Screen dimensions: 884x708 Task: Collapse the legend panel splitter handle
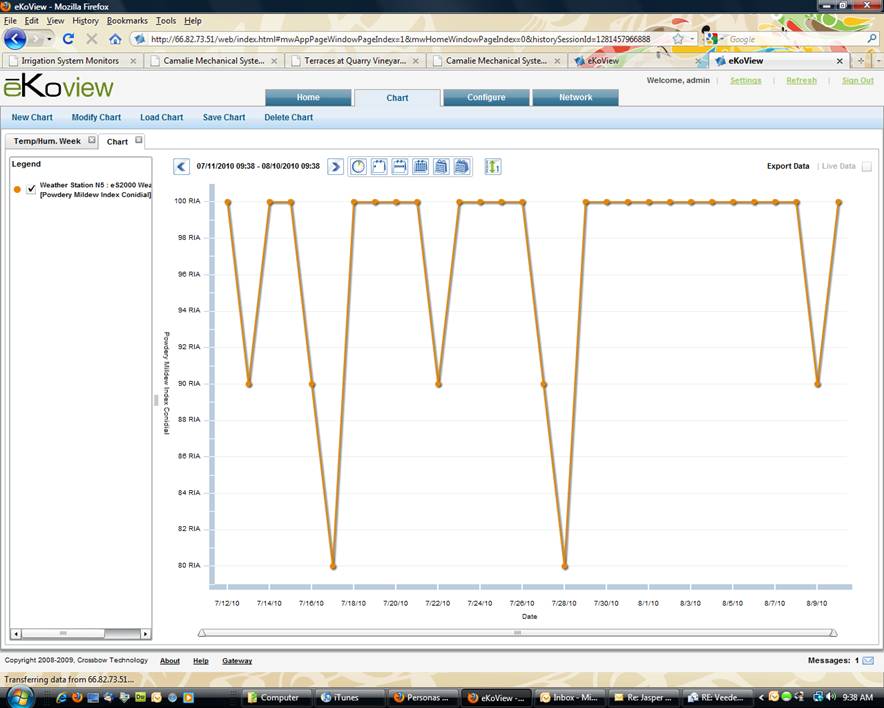pyautogui.click(x=155, y=399)
